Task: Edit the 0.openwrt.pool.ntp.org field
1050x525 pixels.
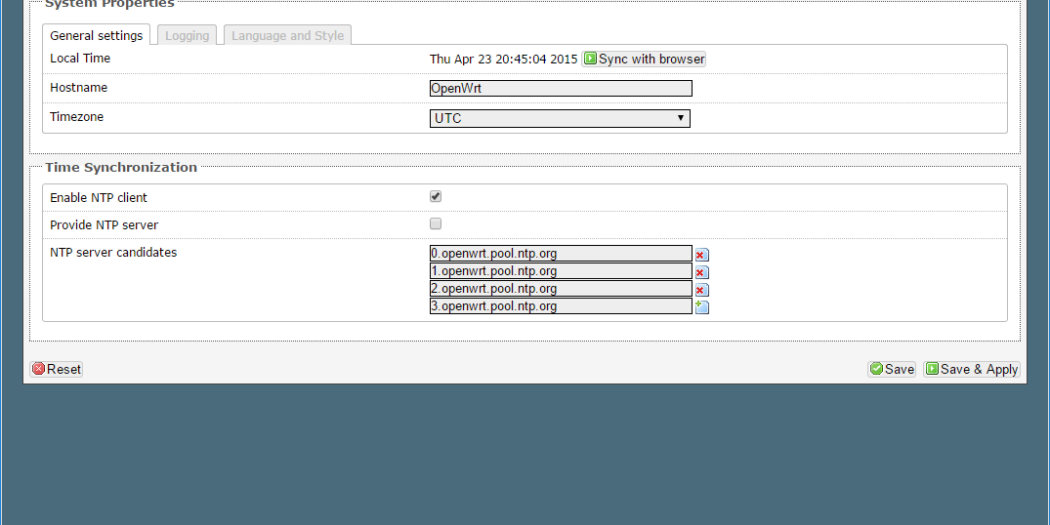Action: pos(560,254)
